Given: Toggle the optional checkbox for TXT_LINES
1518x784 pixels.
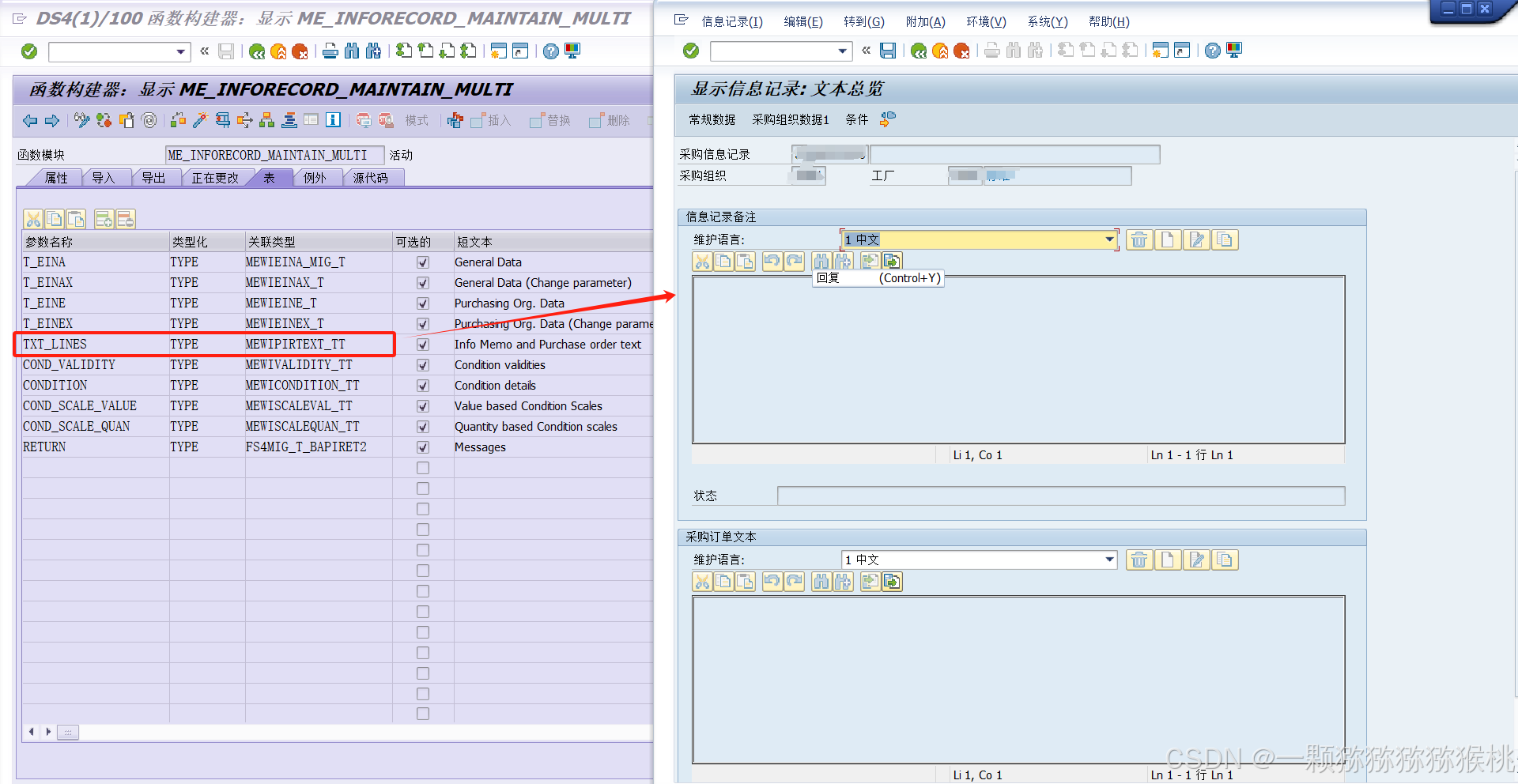Looking at the screenshot, I should (x=422, y=344).
